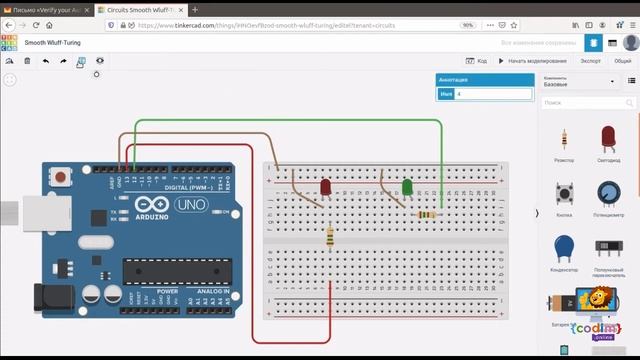Click the project name Smooth Wluff-Turing

[53, 43]
